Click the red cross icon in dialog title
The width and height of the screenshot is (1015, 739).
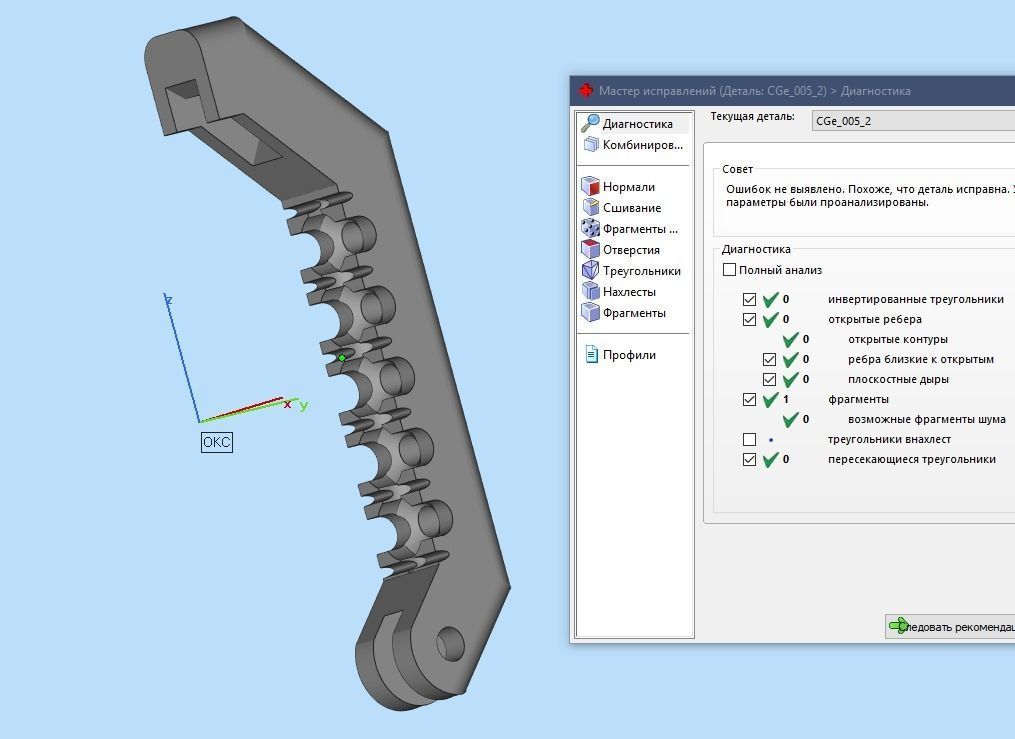[586, 91]
